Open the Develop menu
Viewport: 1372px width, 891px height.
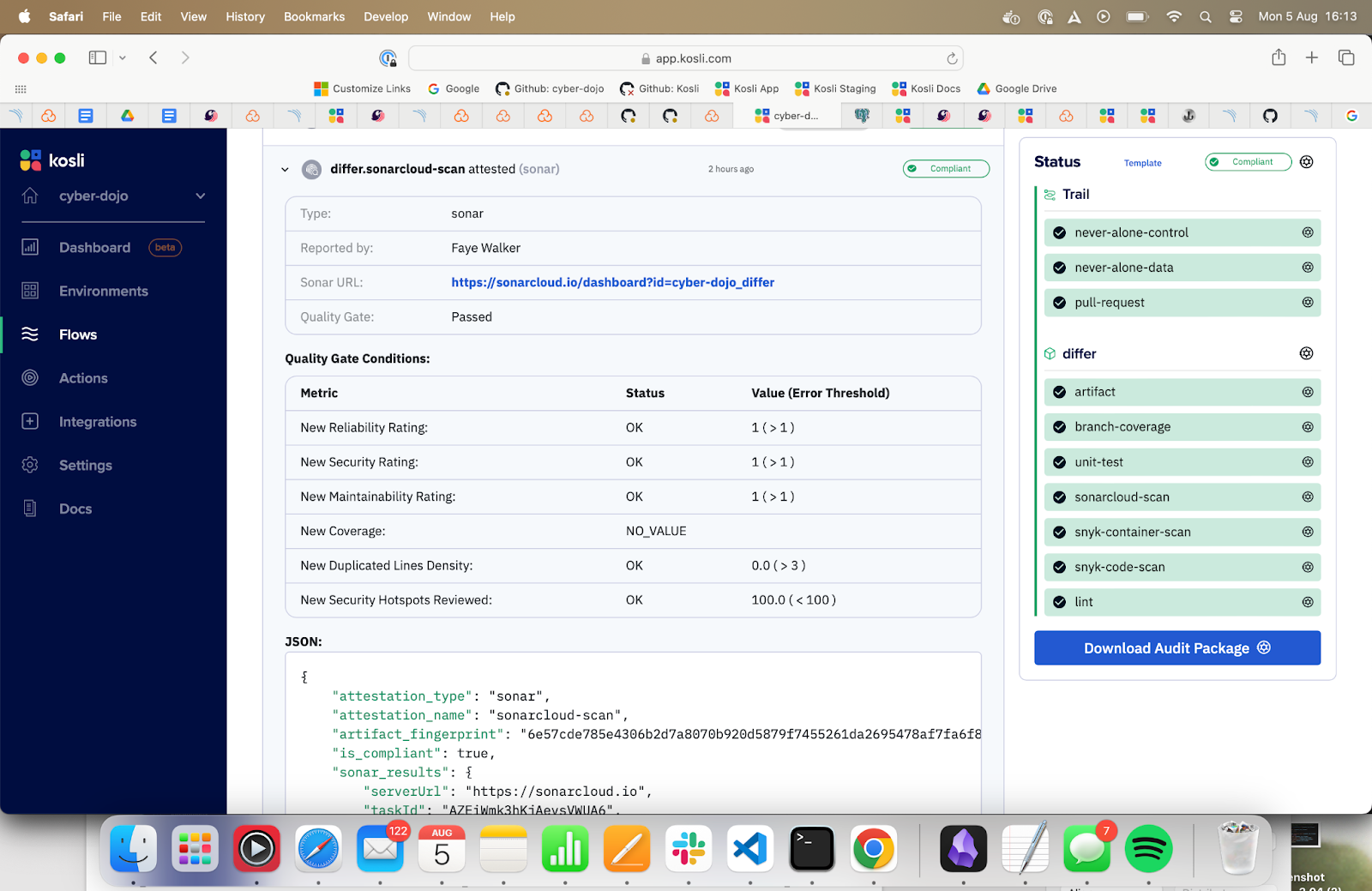point(386,16)
